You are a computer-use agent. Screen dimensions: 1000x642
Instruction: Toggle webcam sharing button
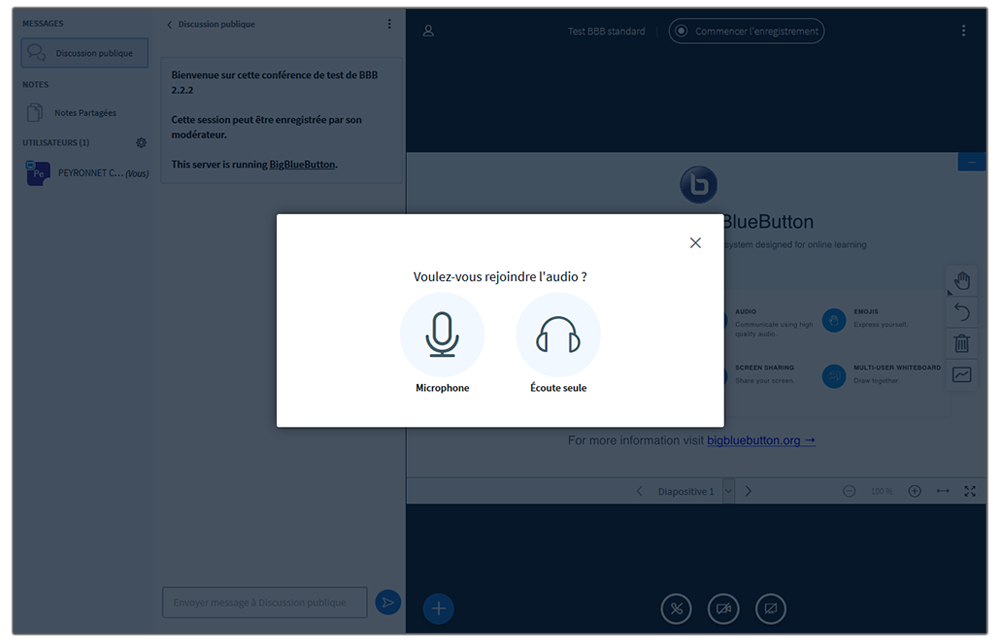723,608
